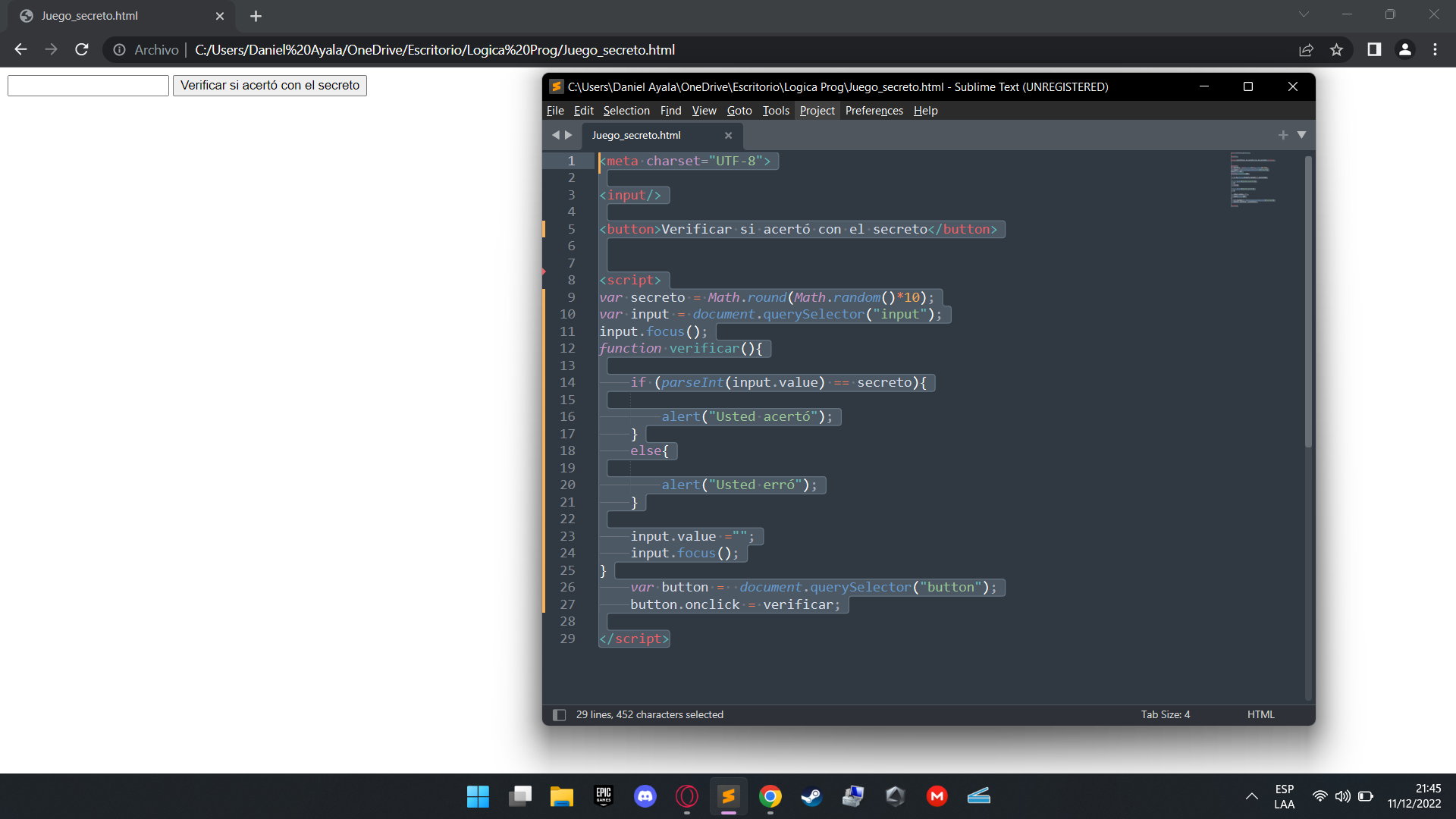The image size is (1456, 819).
Task: Click the alert("Usted erró") line
Action: [739, 485]
